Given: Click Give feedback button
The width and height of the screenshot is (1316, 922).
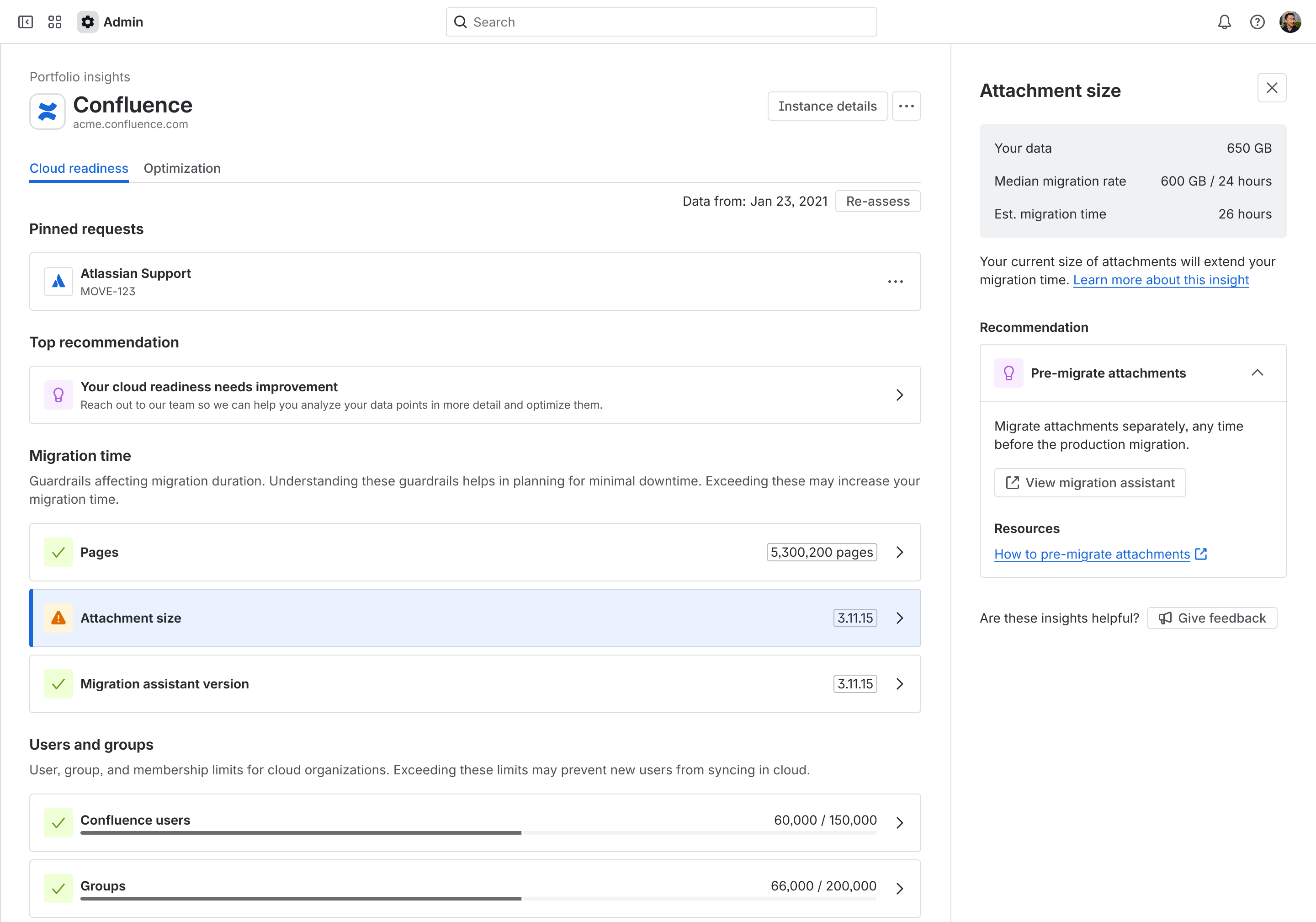Looking at the screenshot, I should pyautogui.click(x=1212, y=618).
